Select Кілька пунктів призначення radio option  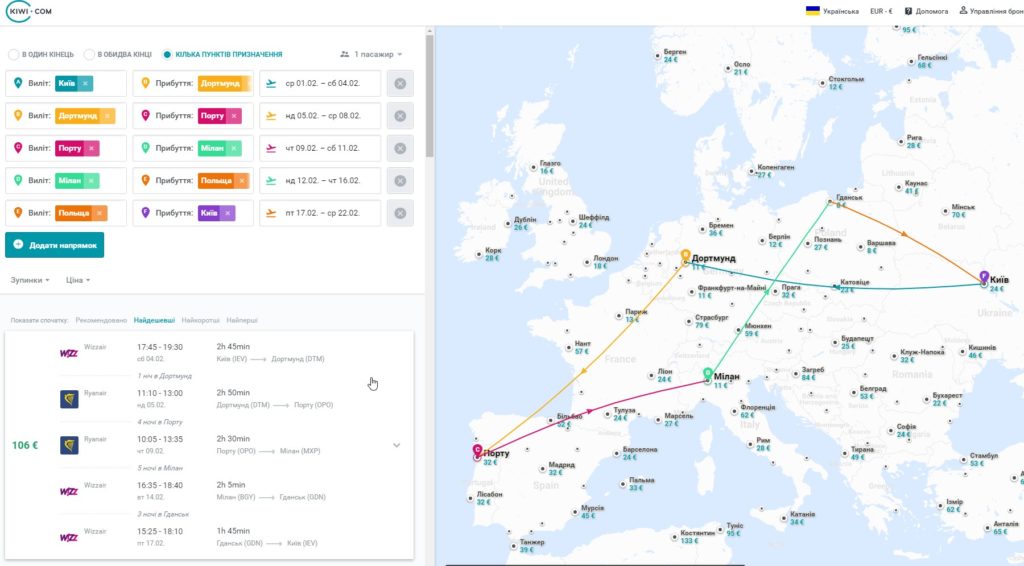pyautogui.click(x=167, y=54)
